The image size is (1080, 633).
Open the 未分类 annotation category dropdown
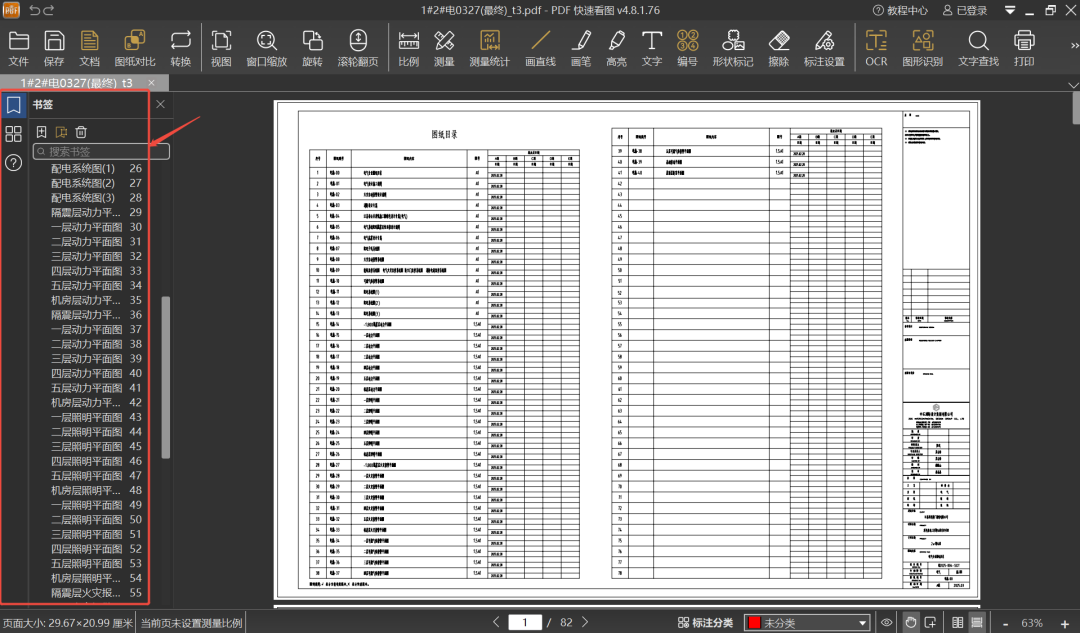[807, 622]
